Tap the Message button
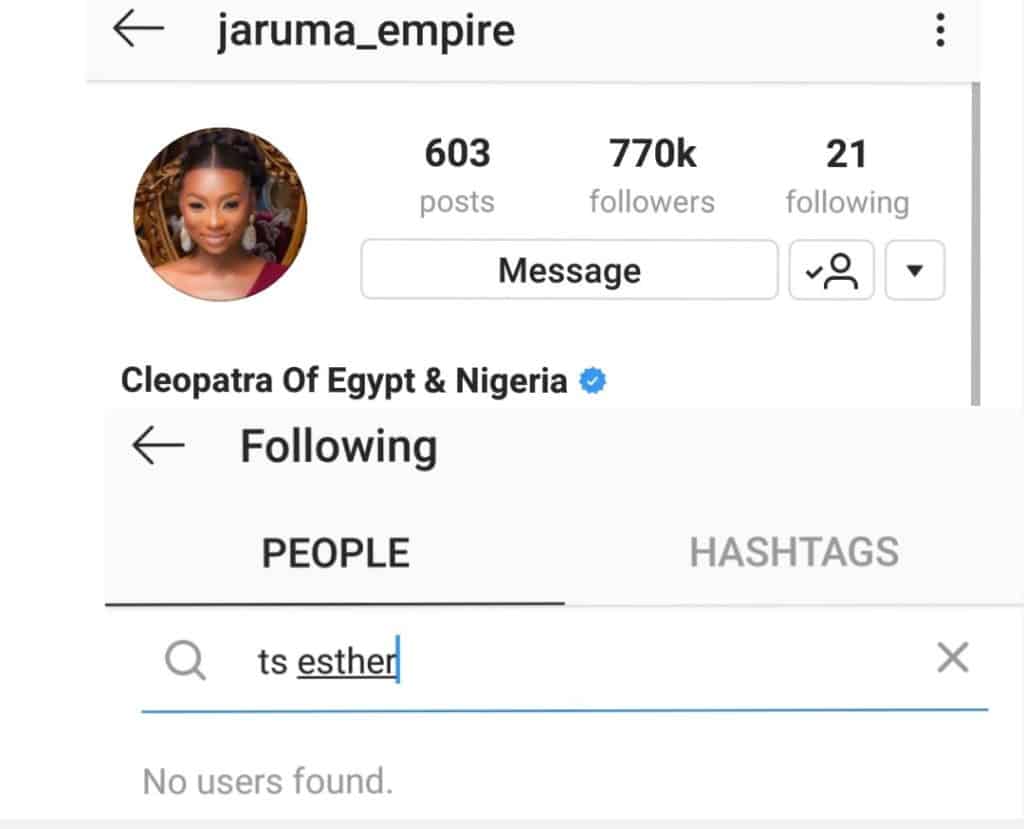 click(x=569, y=270)
